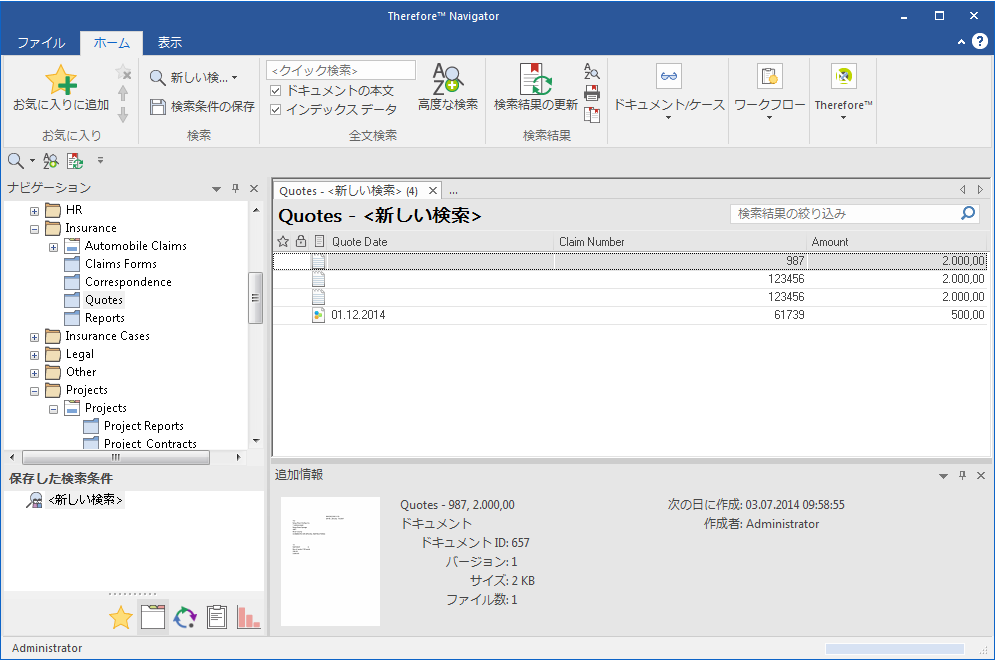The height and width of the screenshot is (661, 995).
Task: Open the File ribbon tab
Action: (x=41, y=43)
